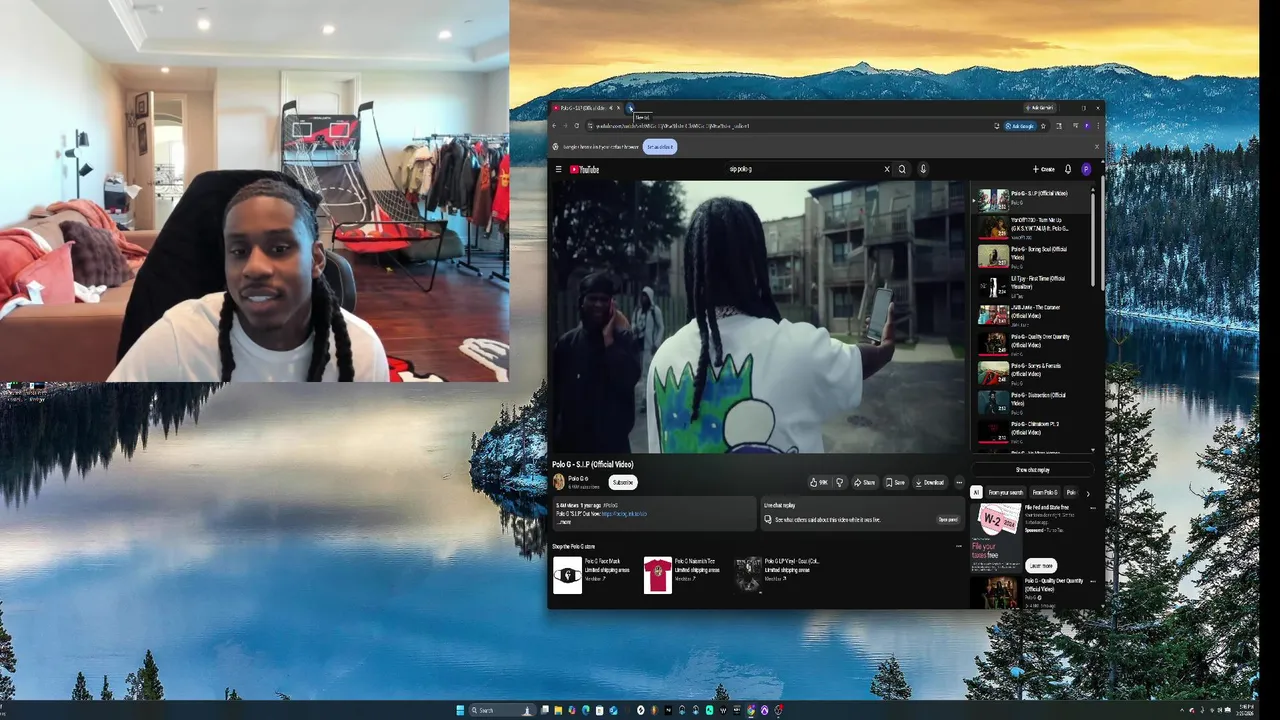The width and height of the screenshot is (1280, 720).
Task: Click Open panel for live chat replay
Action: (947, 519)
